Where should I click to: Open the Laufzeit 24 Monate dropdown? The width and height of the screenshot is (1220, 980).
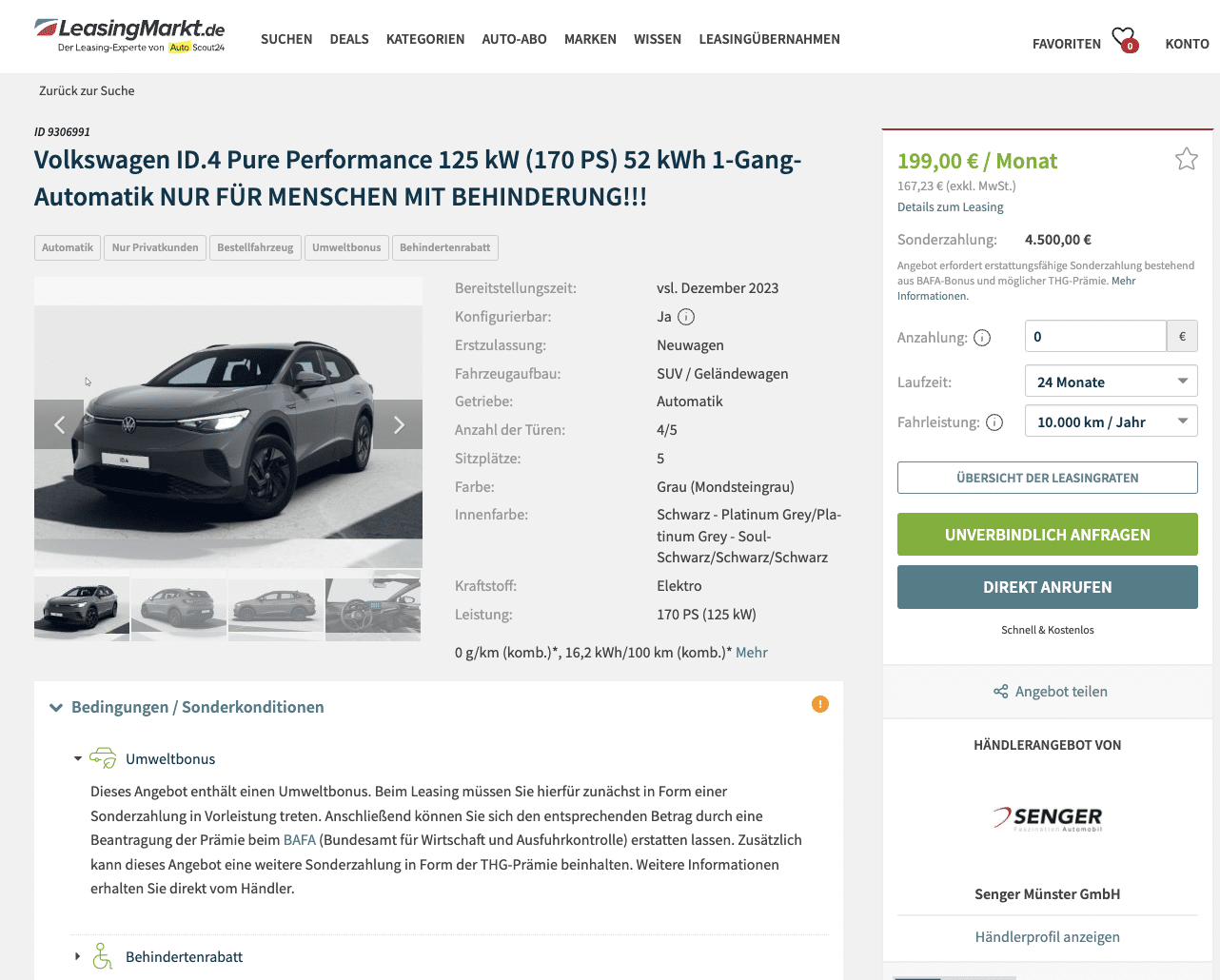(x=1111, y=382)
